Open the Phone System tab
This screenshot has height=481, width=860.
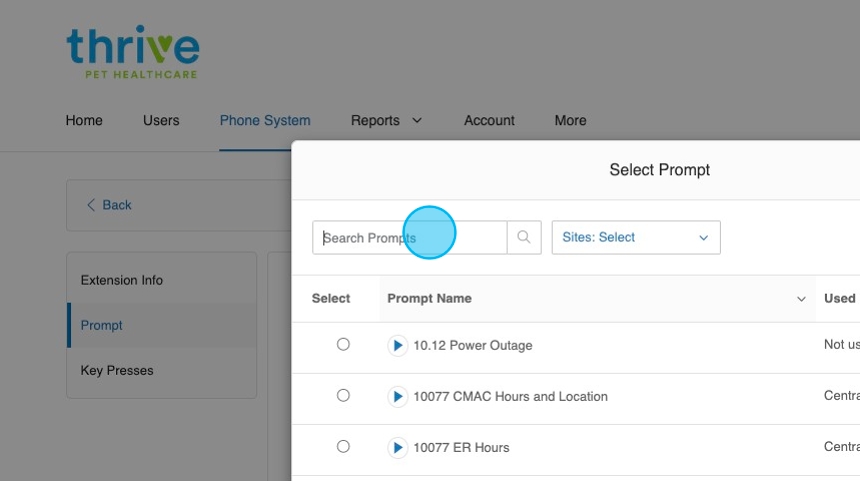tap(265, 121)
